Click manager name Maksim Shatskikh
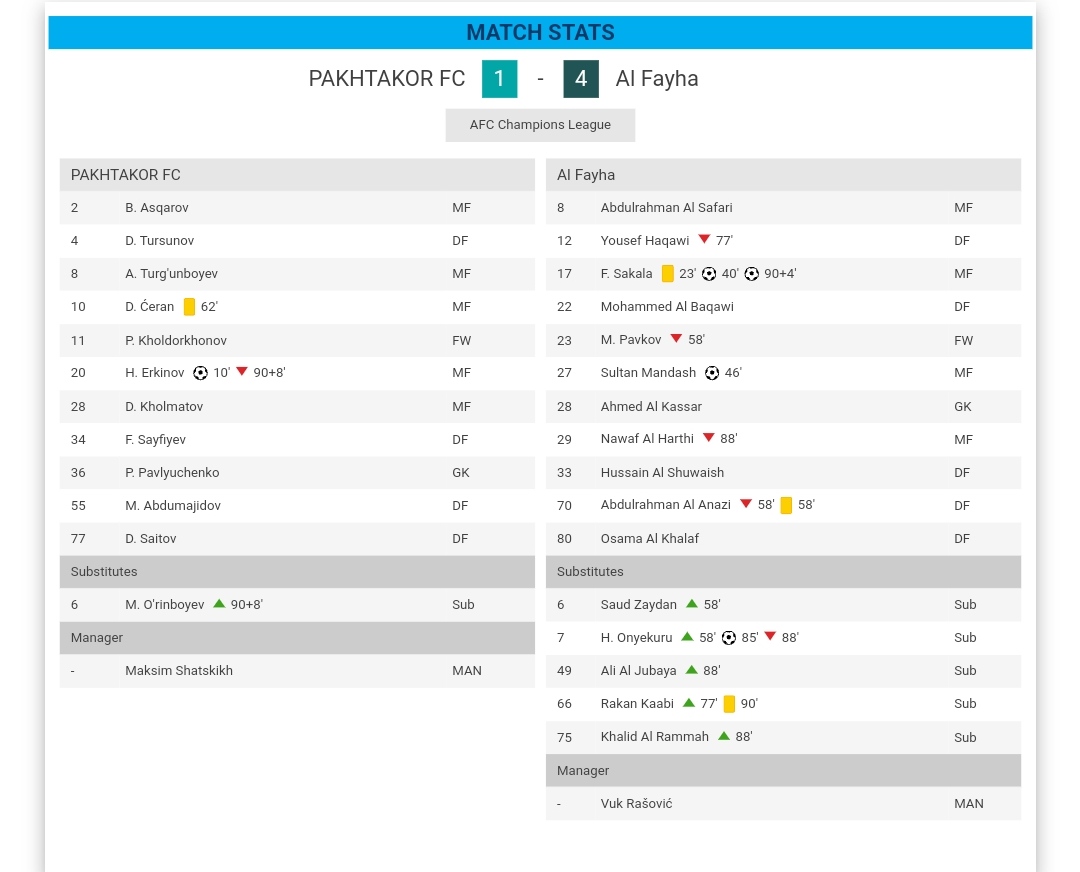This screenshot has height=872, width=1080. click(x=179, y=671)
